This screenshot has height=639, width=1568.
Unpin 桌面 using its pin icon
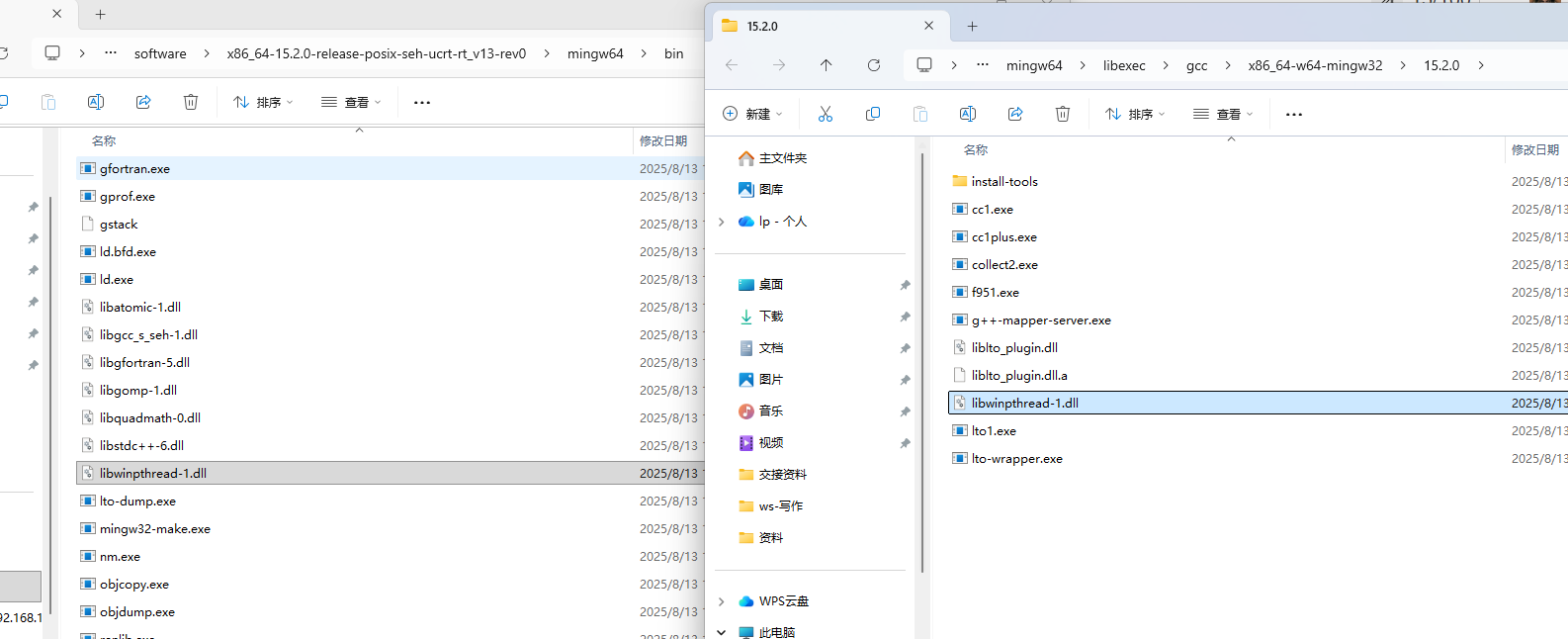point(905,285)
